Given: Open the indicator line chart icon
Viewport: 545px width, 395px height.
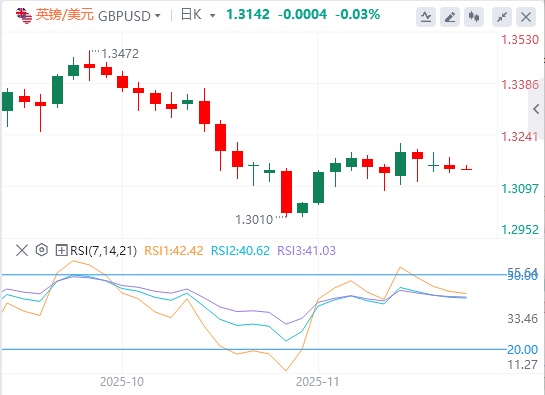Looking at the screenshot, I should pyautogui.click(x=426, y=17).
